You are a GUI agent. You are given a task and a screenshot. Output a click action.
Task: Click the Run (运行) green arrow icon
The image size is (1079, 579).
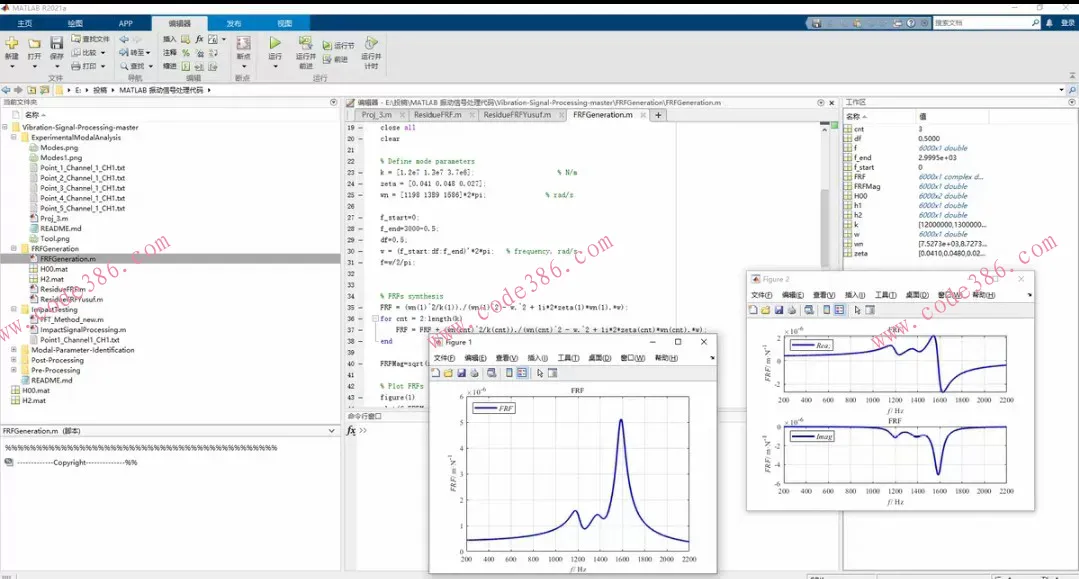(x=275, y=44)
